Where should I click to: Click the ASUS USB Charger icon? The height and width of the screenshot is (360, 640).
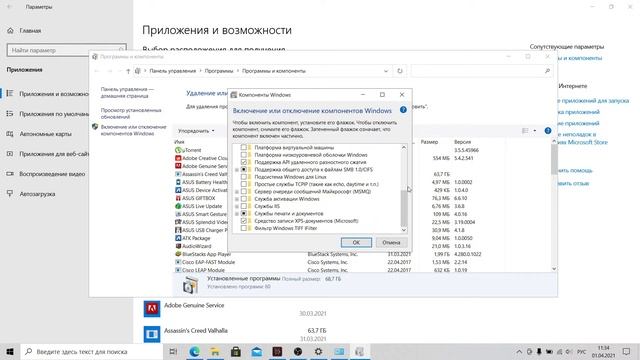pos(178,230)
